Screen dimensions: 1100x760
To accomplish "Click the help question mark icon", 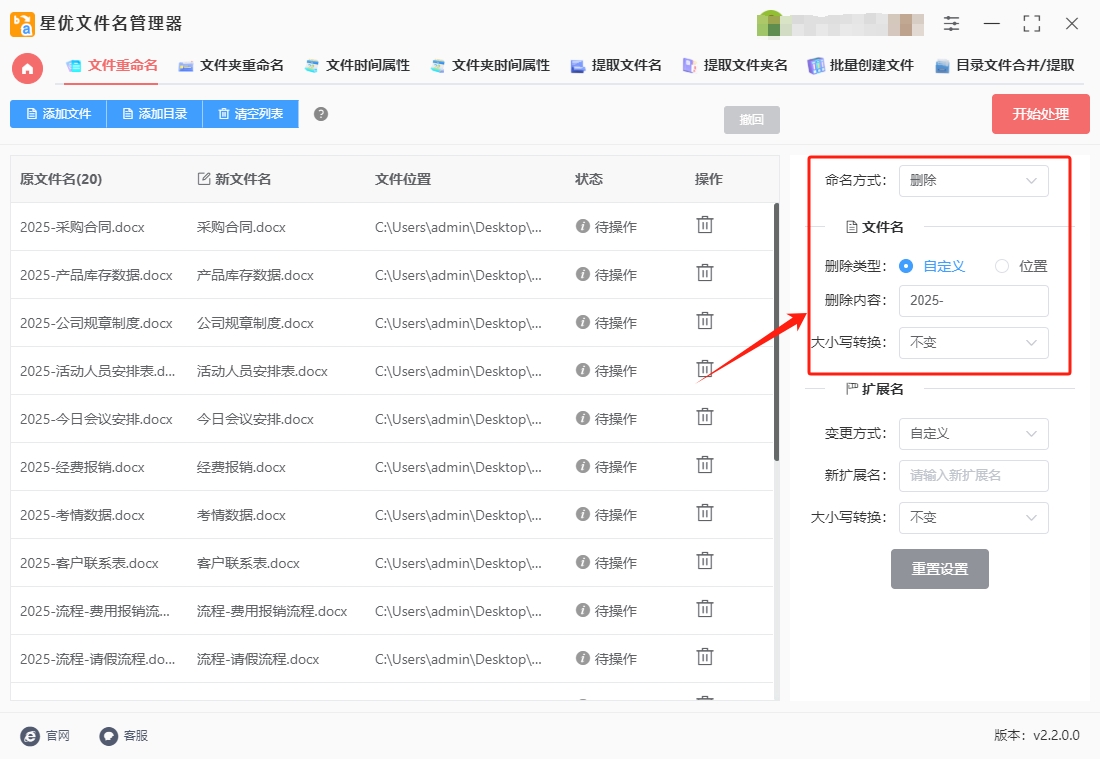I will point(321,114).
